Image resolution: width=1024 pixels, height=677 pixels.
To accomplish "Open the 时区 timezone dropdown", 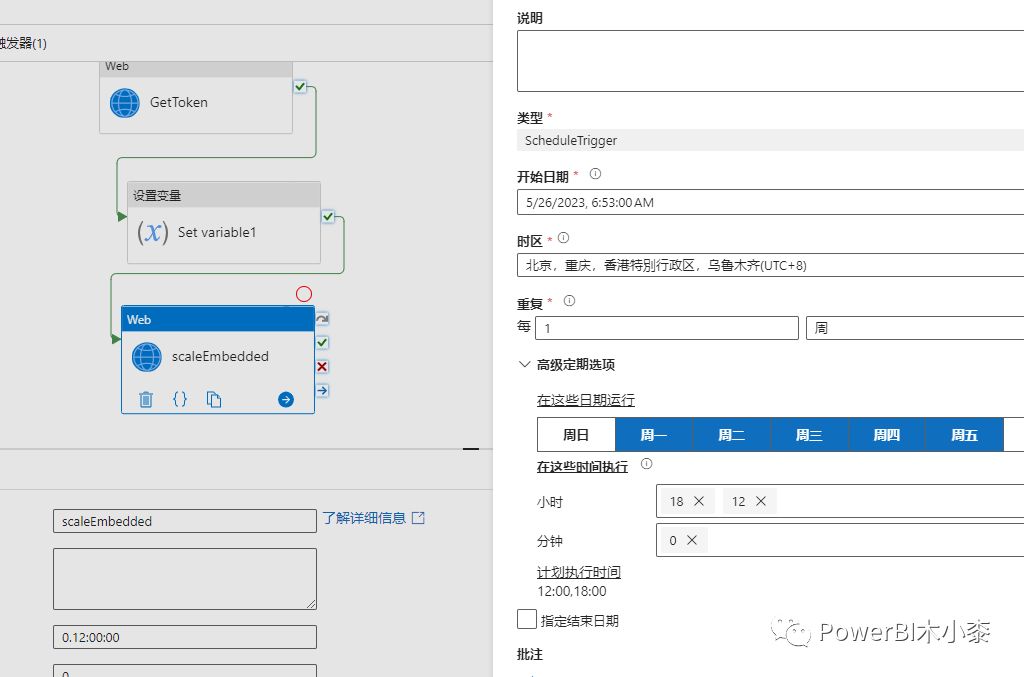I will pos(771,265).
